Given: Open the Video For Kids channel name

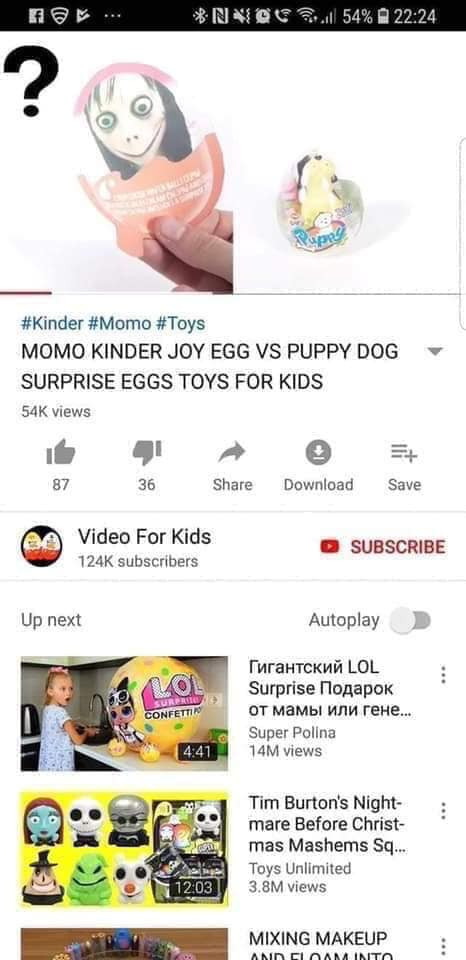Looking at the screenshot, I should pos(145,536).
